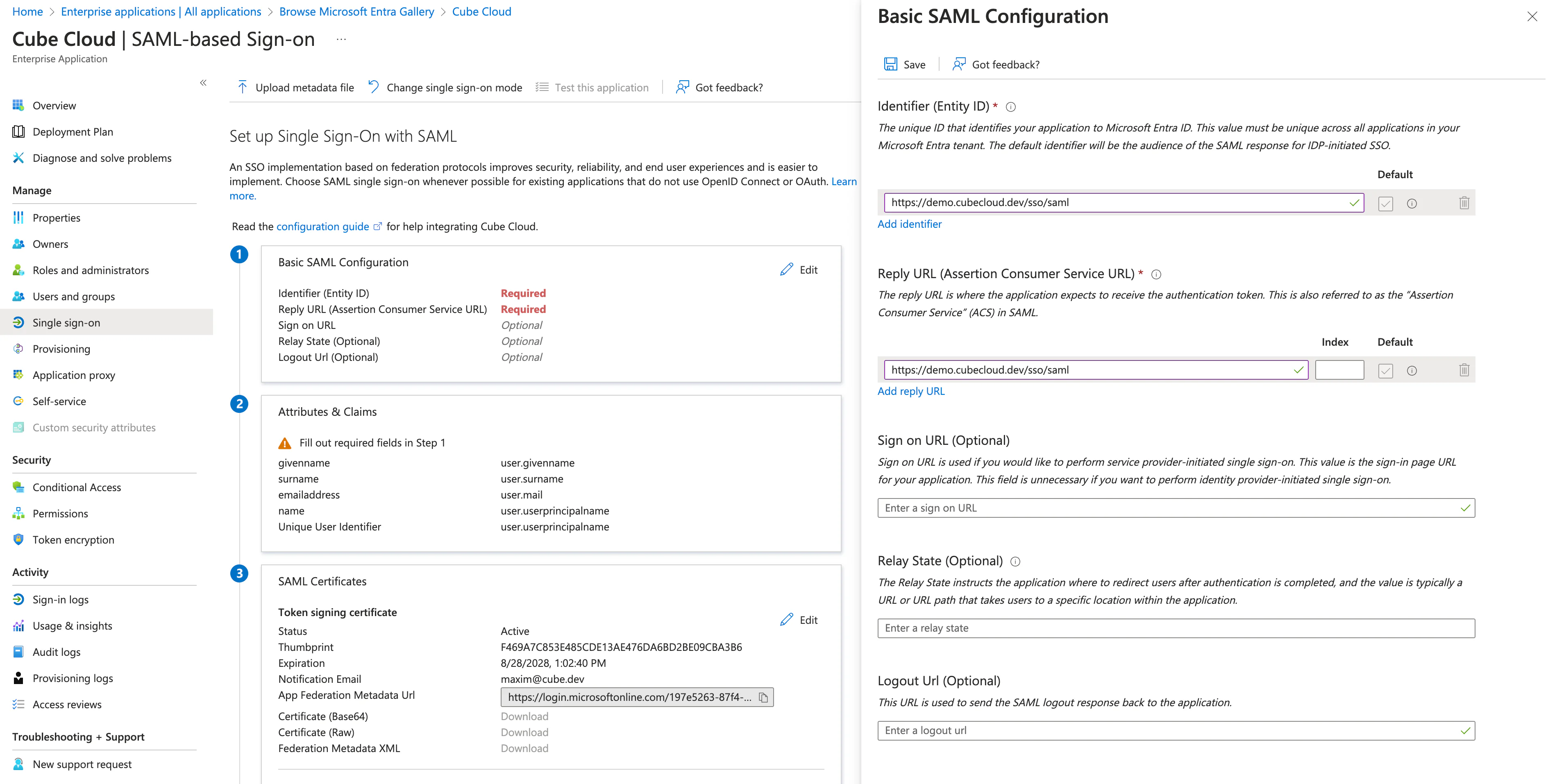Click Add identifier link
This screenshot has height=784, width=1548.
click(x=909, y=224)
